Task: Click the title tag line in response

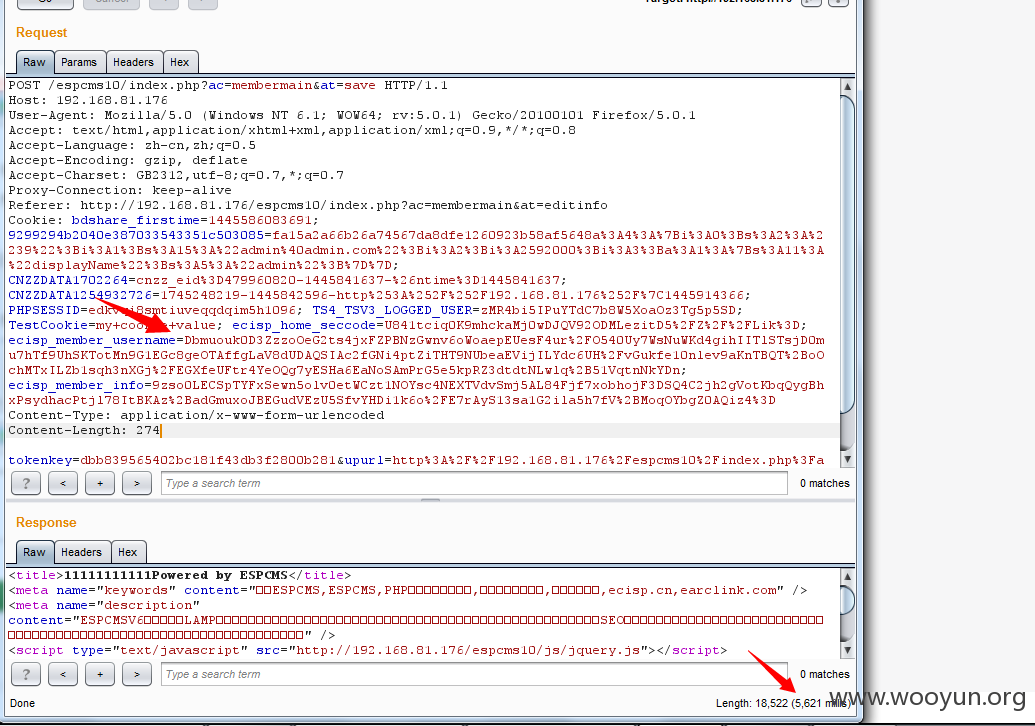Action: pyautogui.click(x=180, y=576)
